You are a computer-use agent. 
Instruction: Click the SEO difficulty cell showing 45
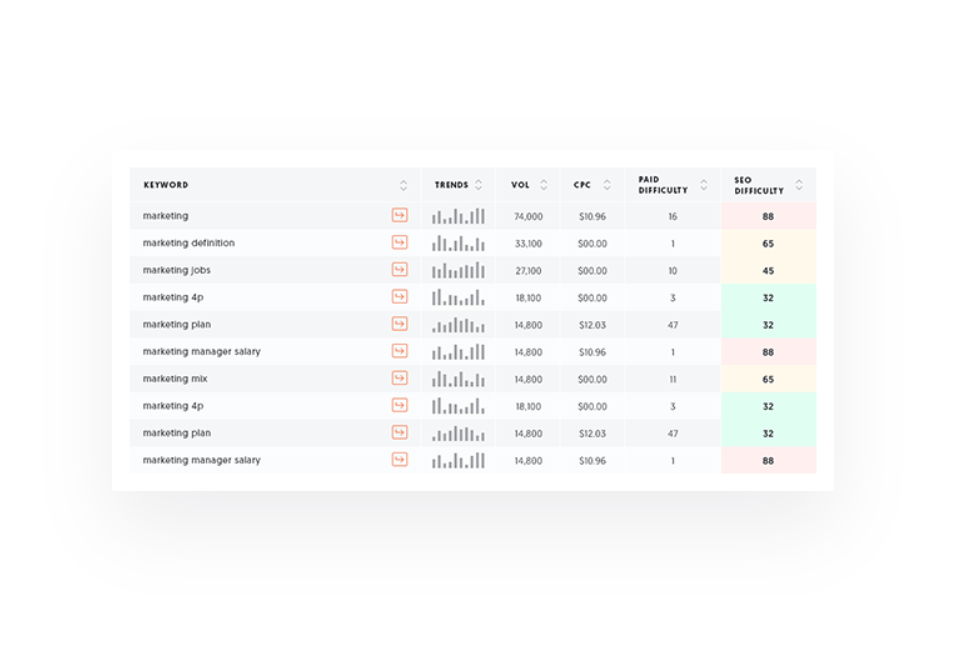(x=768, y=271)
